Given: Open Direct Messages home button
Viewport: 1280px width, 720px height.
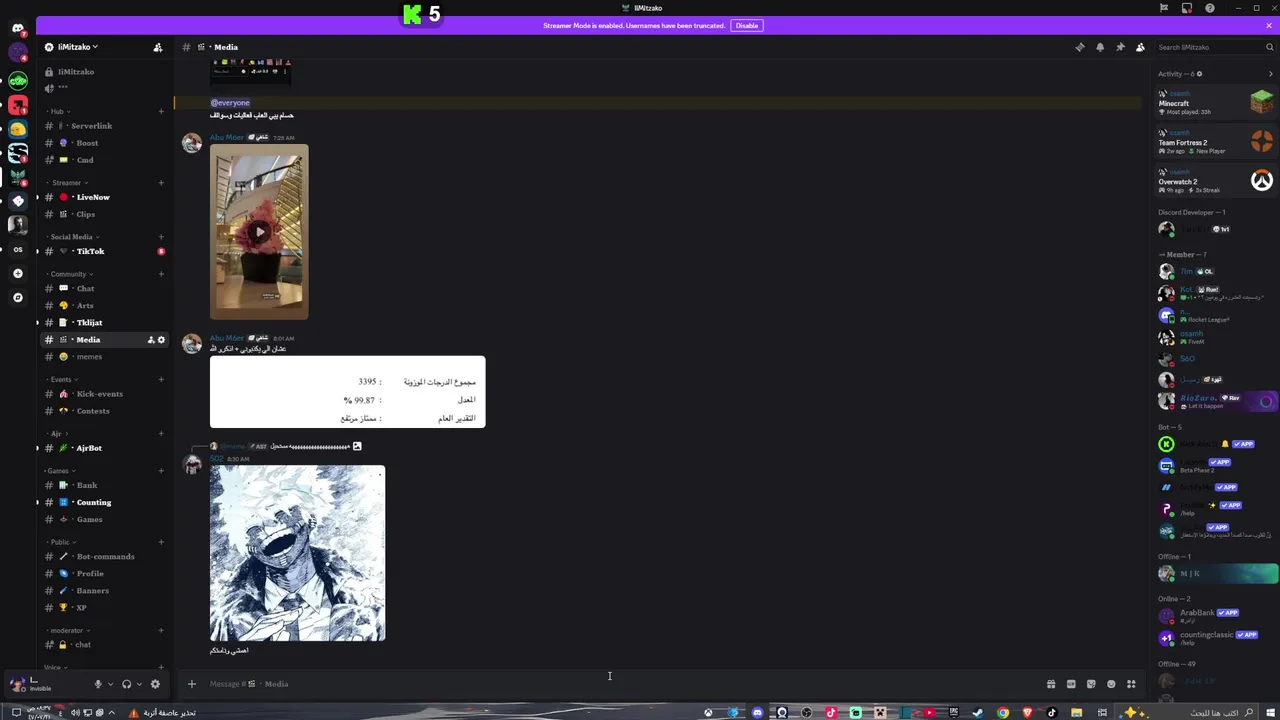Looking at the screenshot, I should click(x=18, y=30).
